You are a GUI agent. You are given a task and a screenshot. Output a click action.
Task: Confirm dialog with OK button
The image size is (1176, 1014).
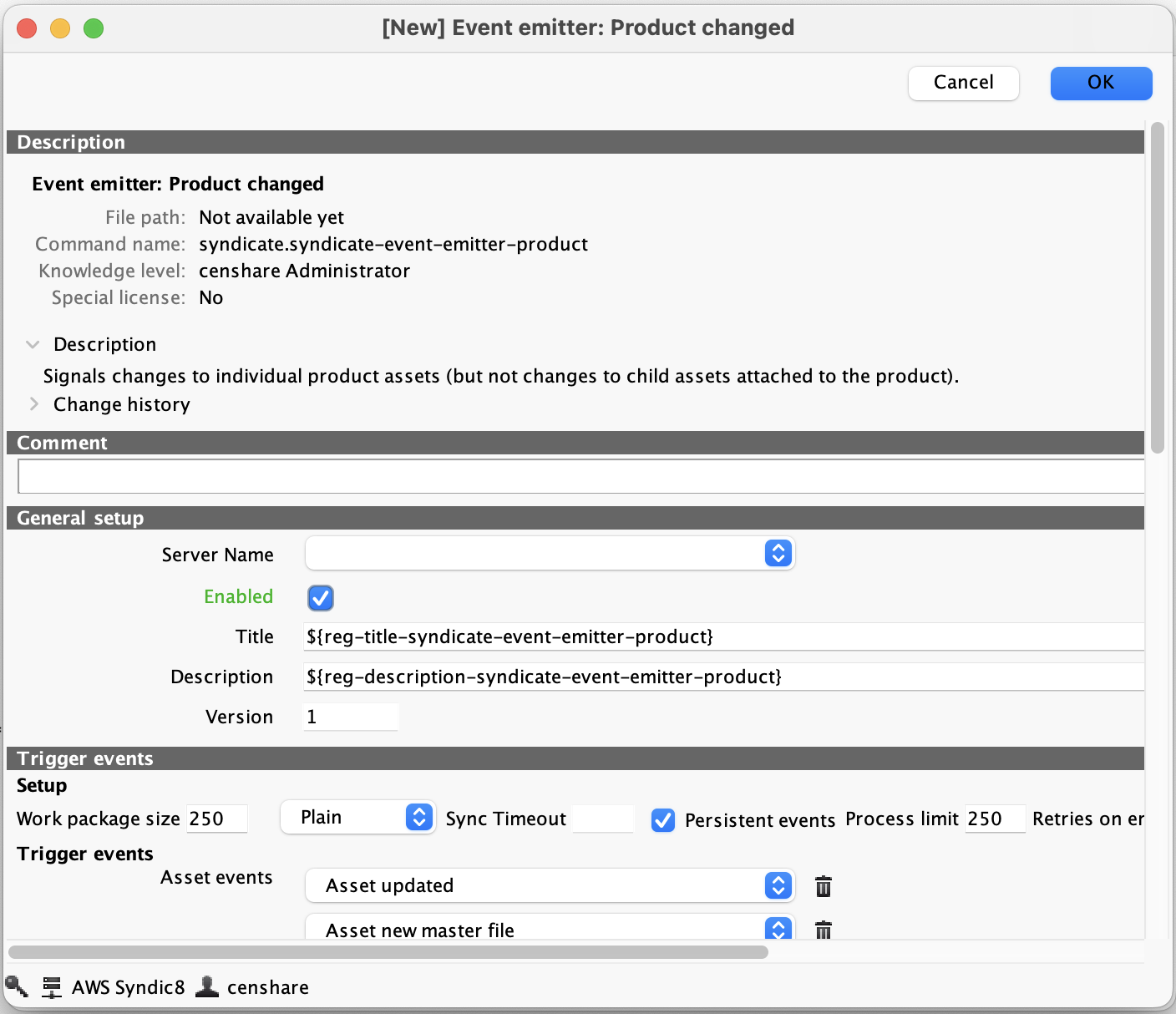[x=1101, y=83]
